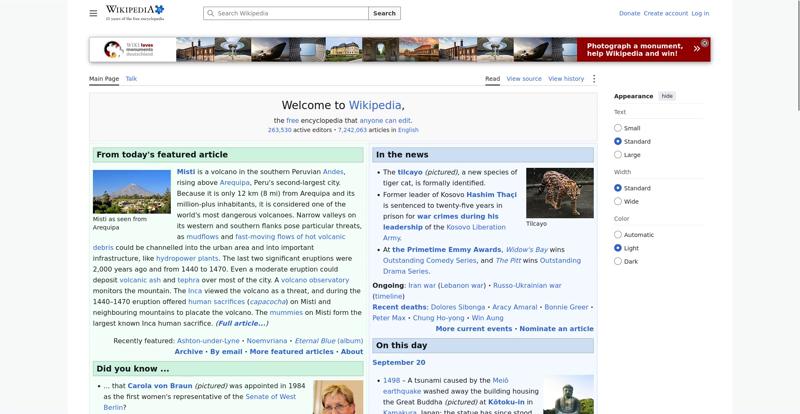Open the Tilcayo cat thumbnail
This screenshot has width=800, height=414.
(560, 193)
